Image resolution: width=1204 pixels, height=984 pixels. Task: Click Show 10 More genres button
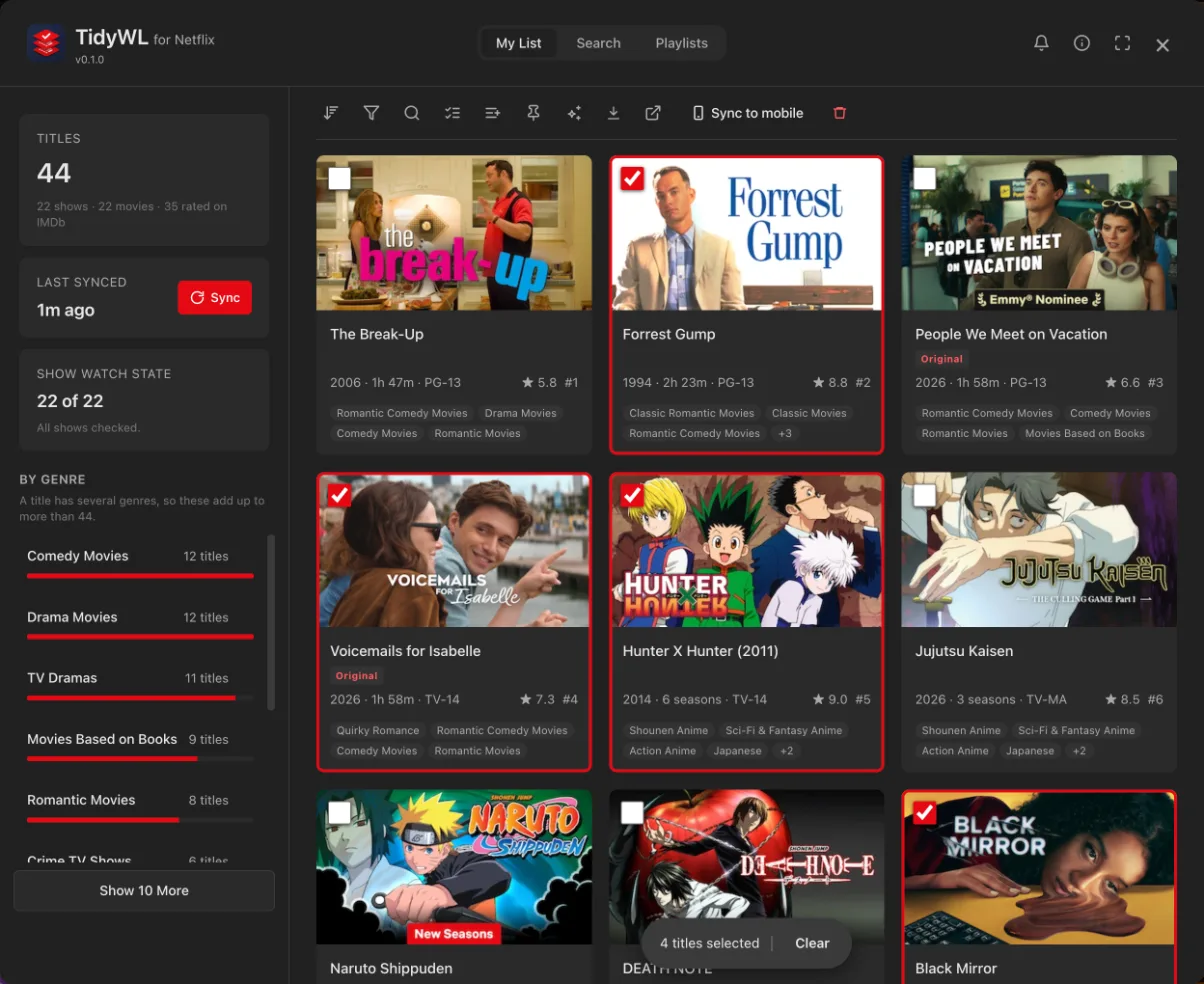[x=144, y=890]
